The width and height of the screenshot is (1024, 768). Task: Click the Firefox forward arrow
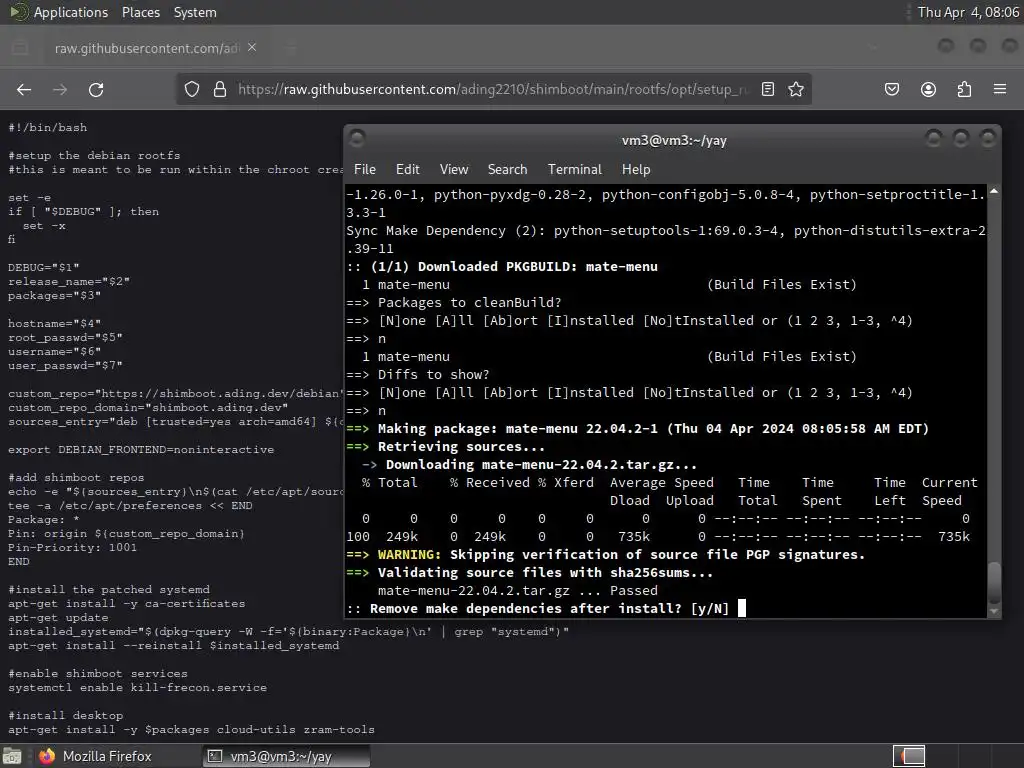pos(60,89)
